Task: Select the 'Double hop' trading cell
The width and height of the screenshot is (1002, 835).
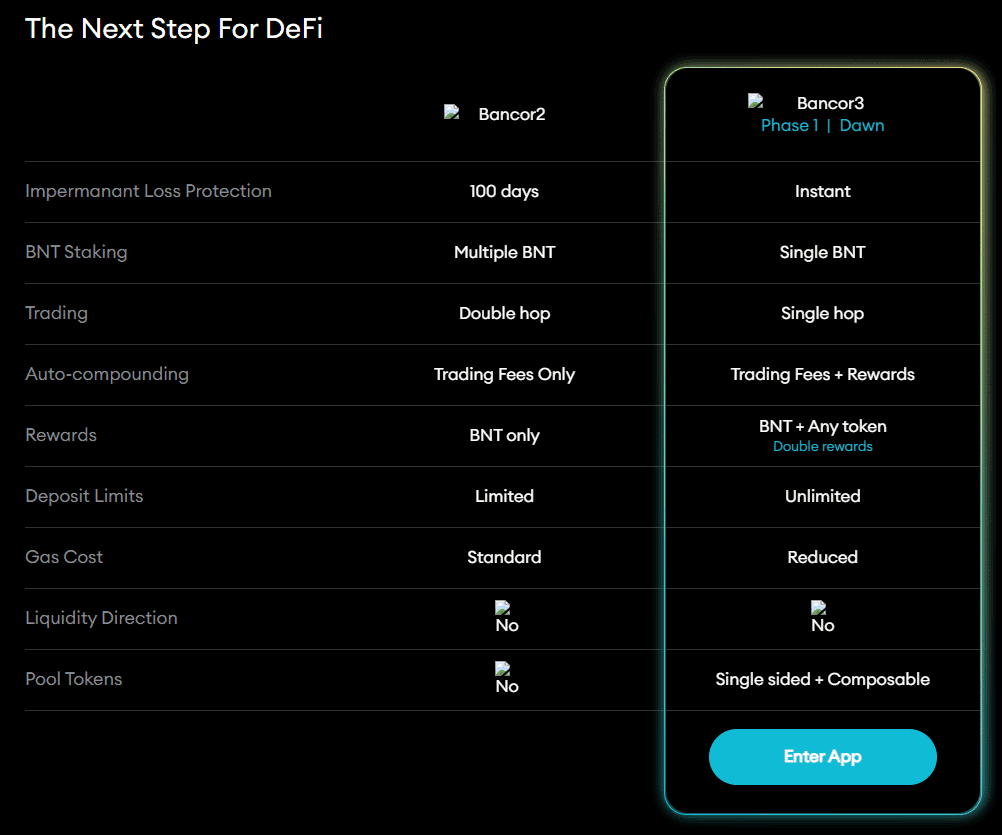Action: coord(504,314)
